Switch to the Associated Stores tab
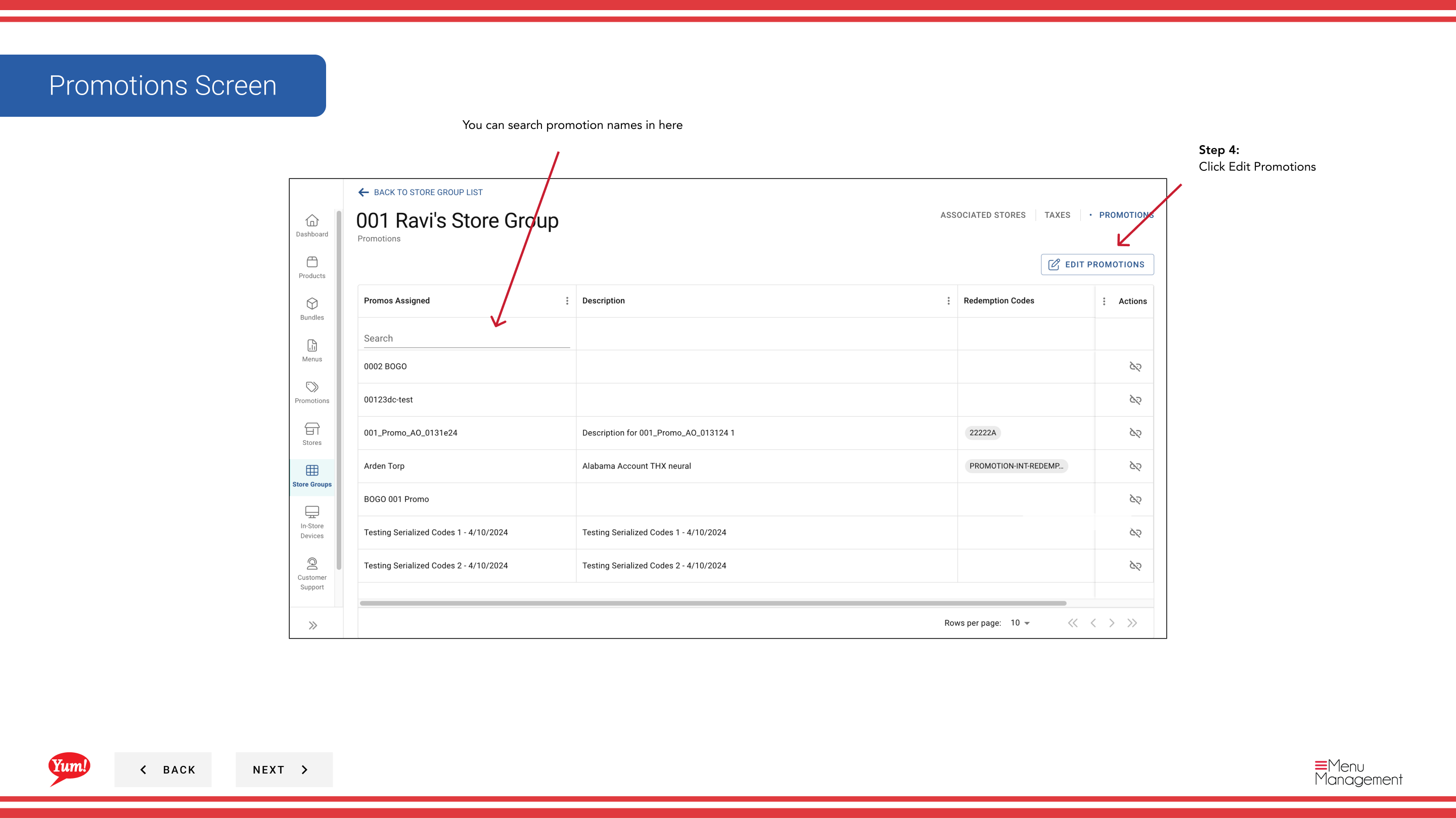This screenshot has height=819, width=1456. [x=983, y=215]
